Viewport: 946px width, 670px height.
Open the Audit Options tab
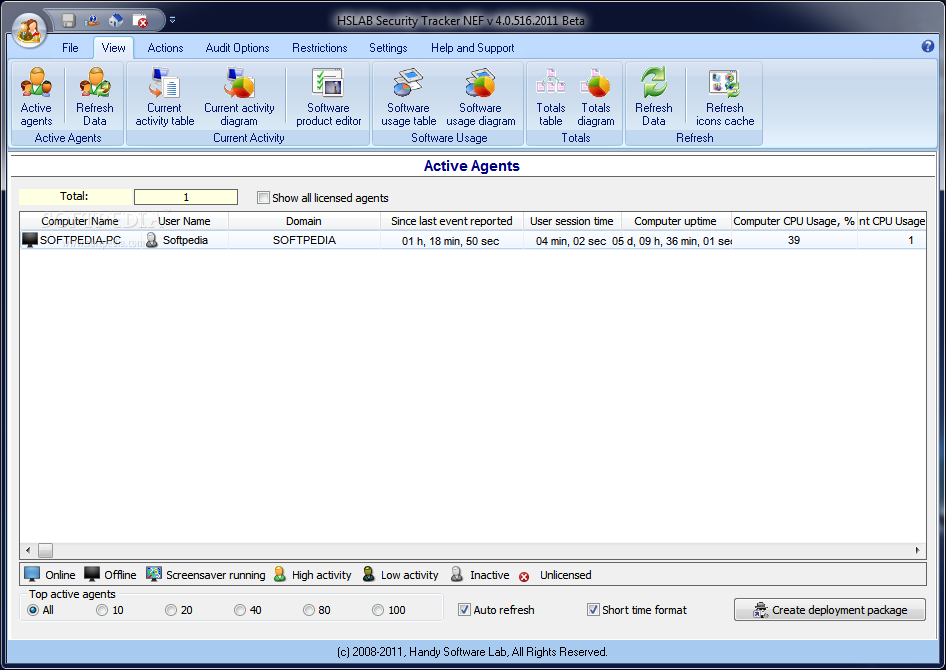tap(237, 48)
